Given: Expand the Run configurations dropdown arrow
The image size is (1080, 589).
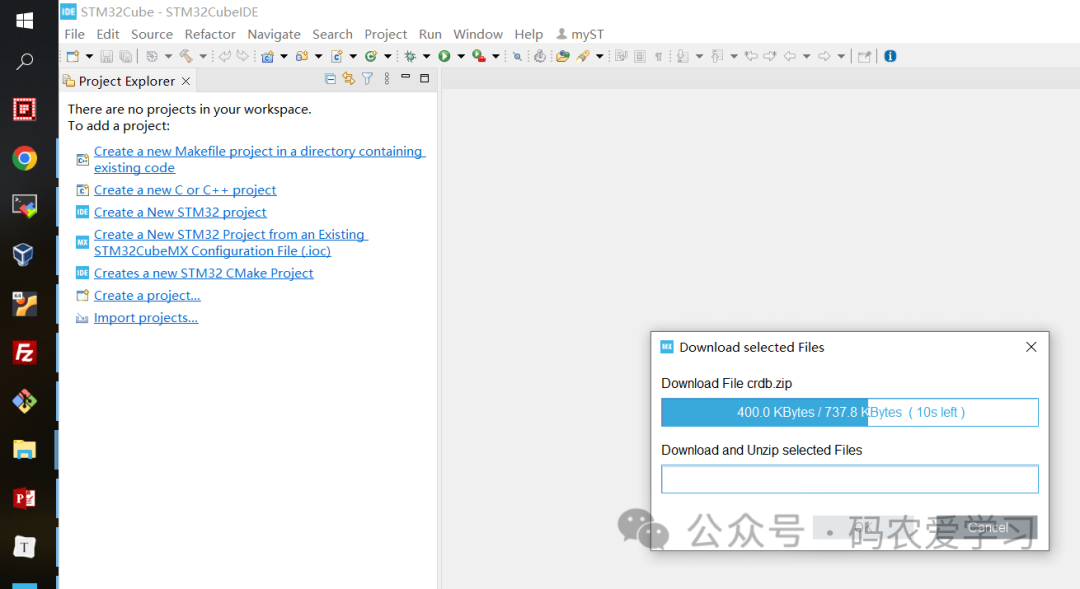Looking at the screenshot, I should click(461, 56).
